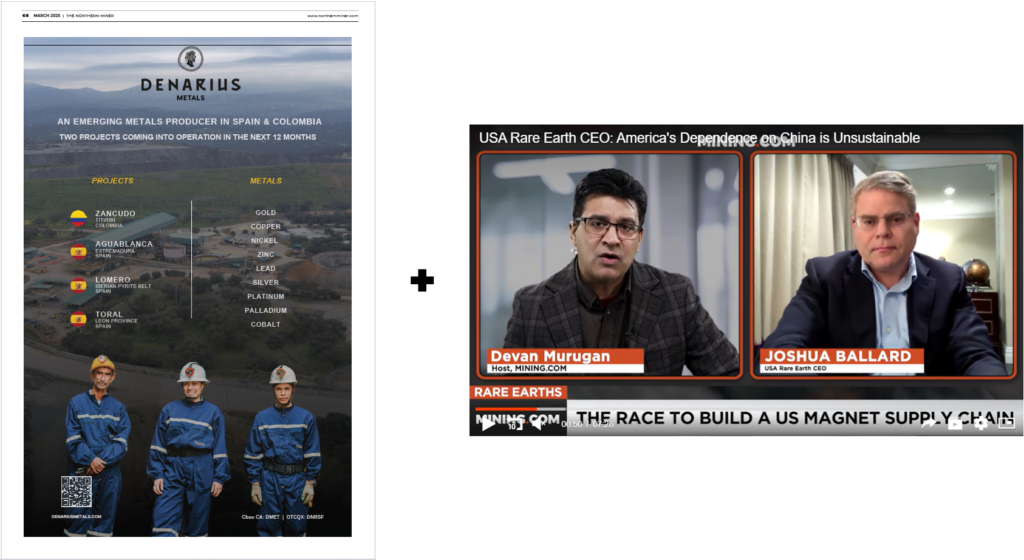Click the Denarius coin logo emblem
1024x560 pixels.
pyautogui.click(x=190, y=59)
